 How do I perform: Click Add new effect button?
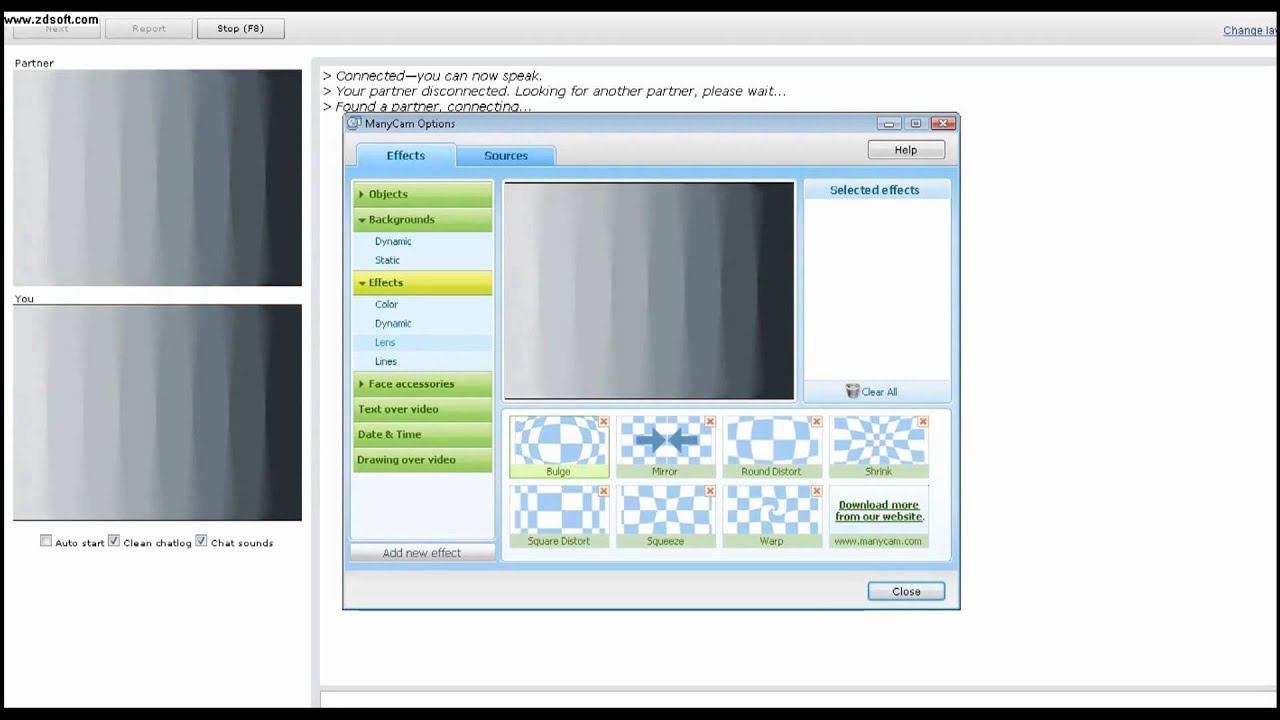422,553
